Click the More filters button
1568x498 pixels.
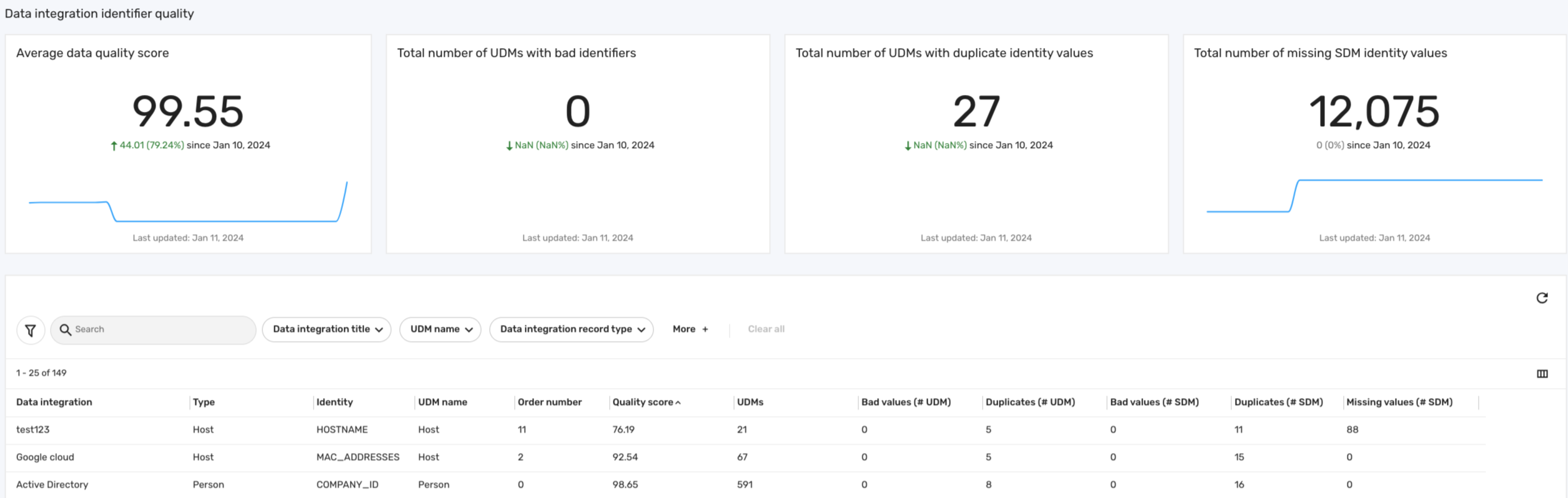pyautogui.click(x=690, y=329)
